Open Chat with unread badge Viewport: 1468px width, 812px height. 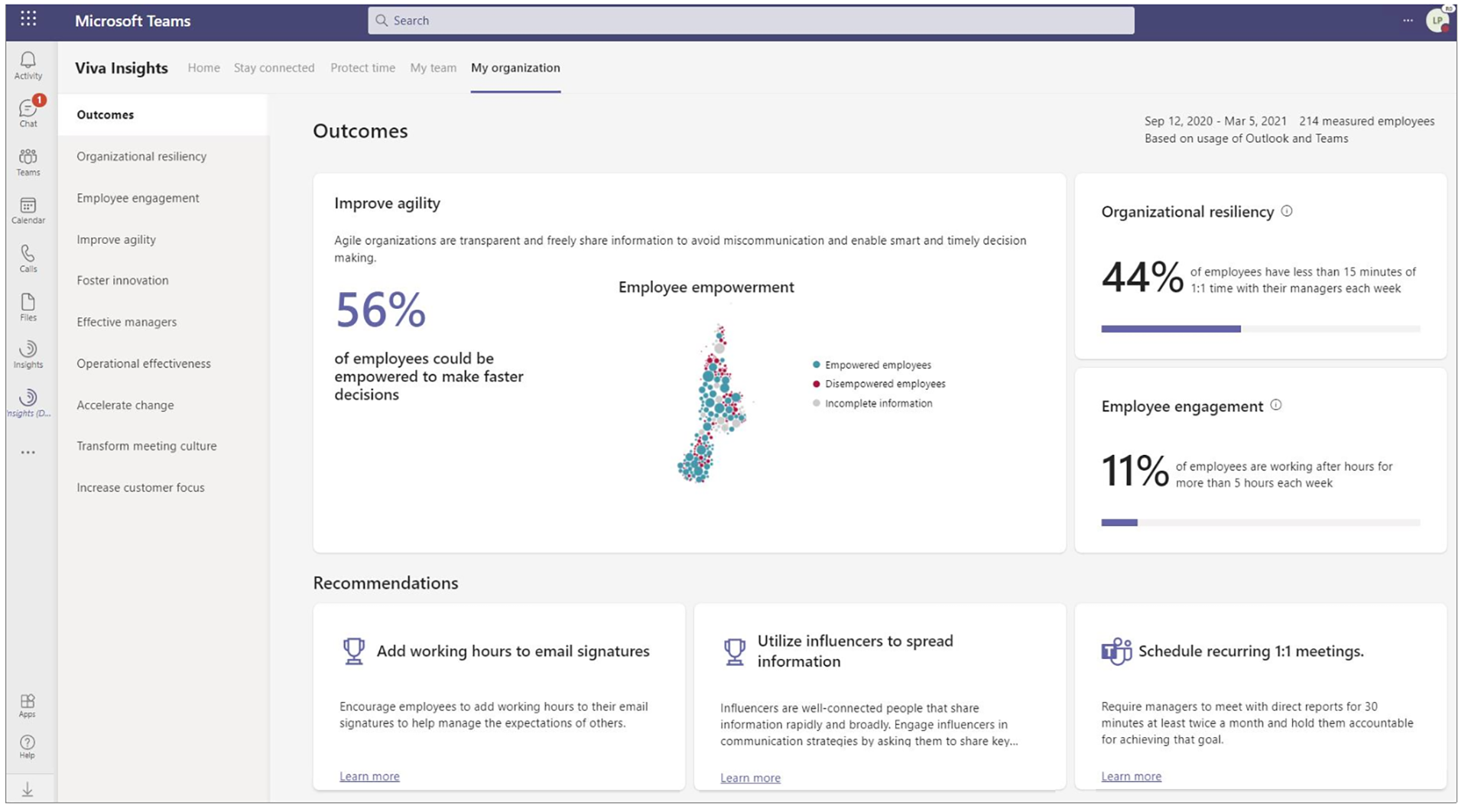click(x=28, y=113)
